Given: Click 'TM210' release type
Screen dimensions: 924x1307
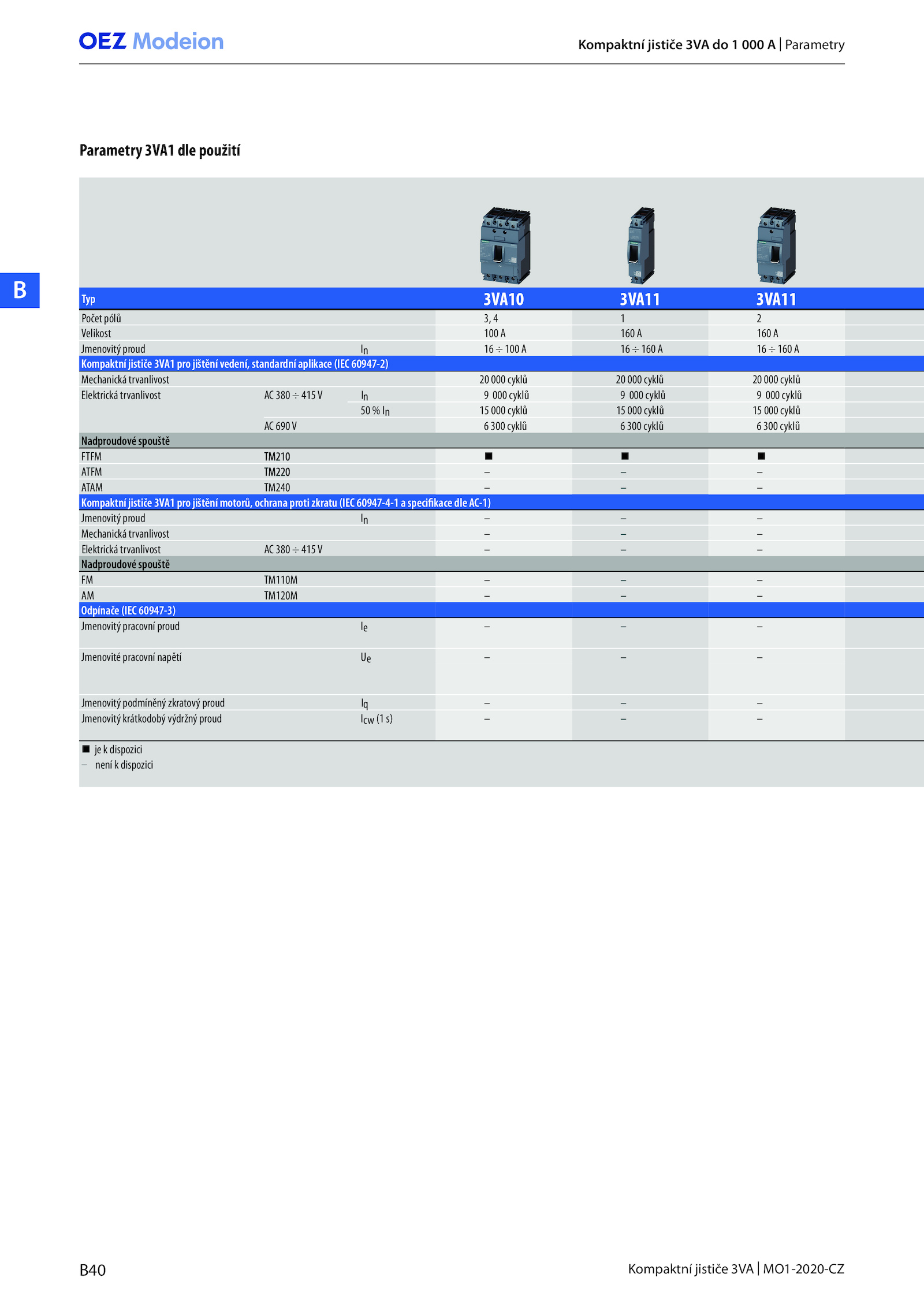Looking at the screenshot, I should (277, 457).
